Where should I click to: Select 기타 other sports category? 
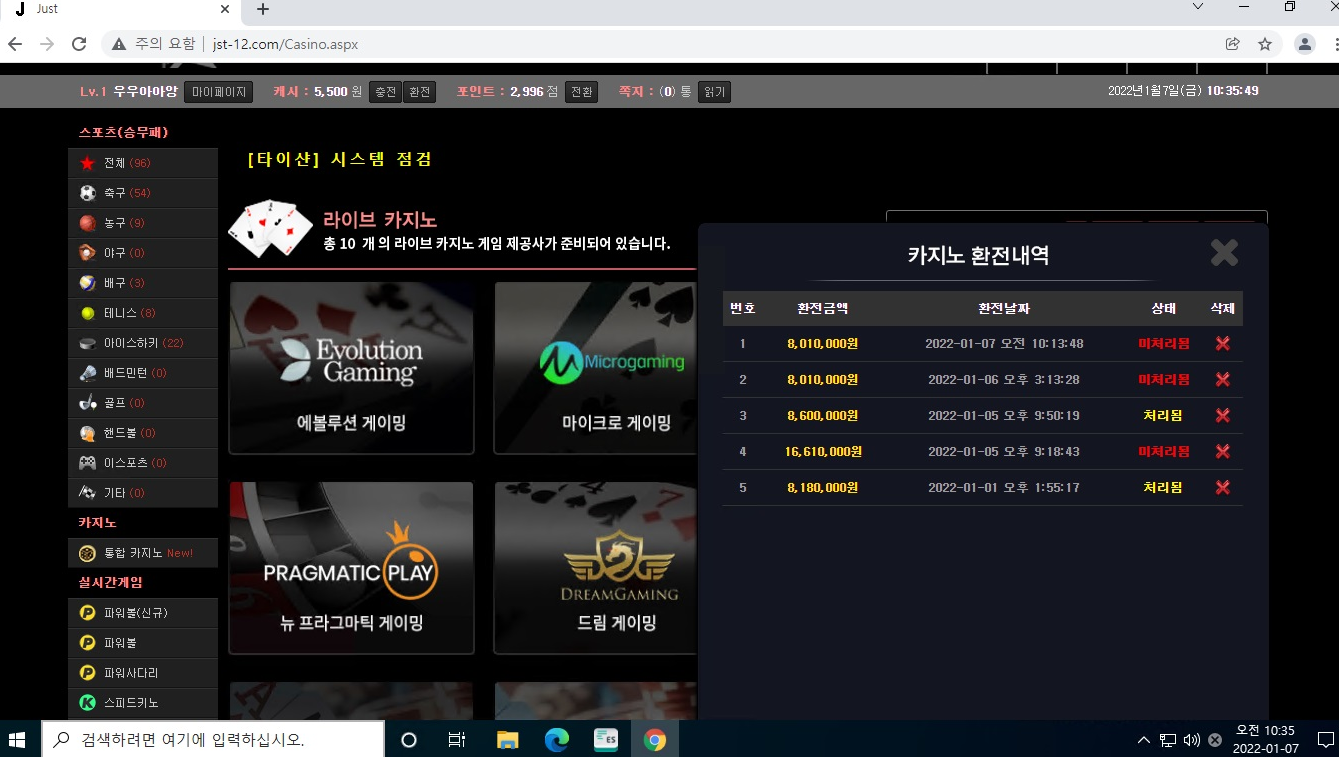[x=143, y=493]
